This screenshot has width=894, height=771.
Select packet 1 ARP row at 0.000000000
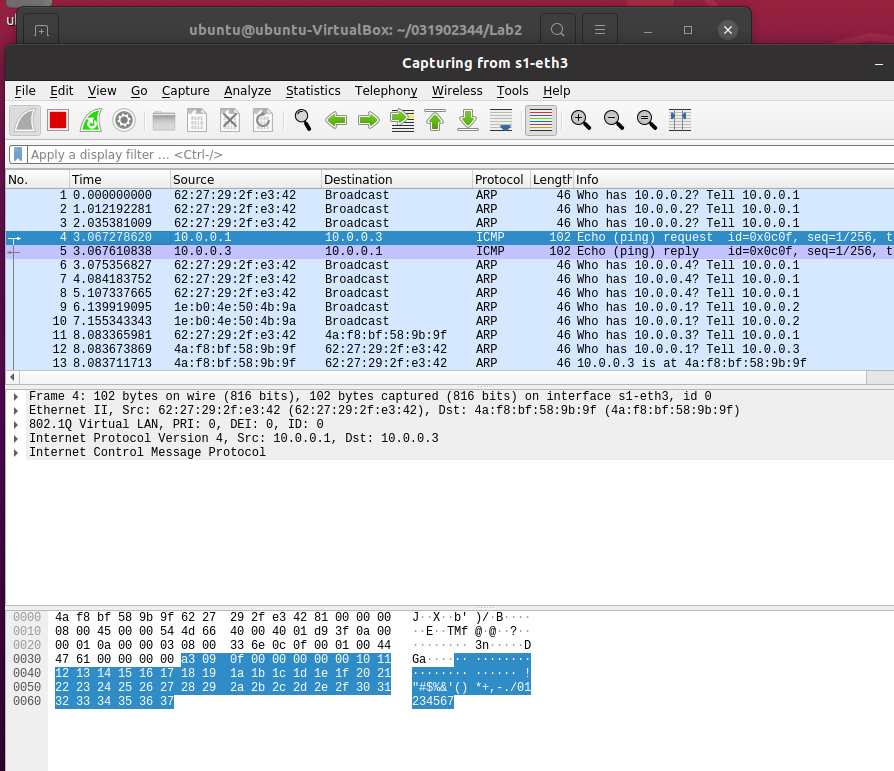tap(450, 196)
